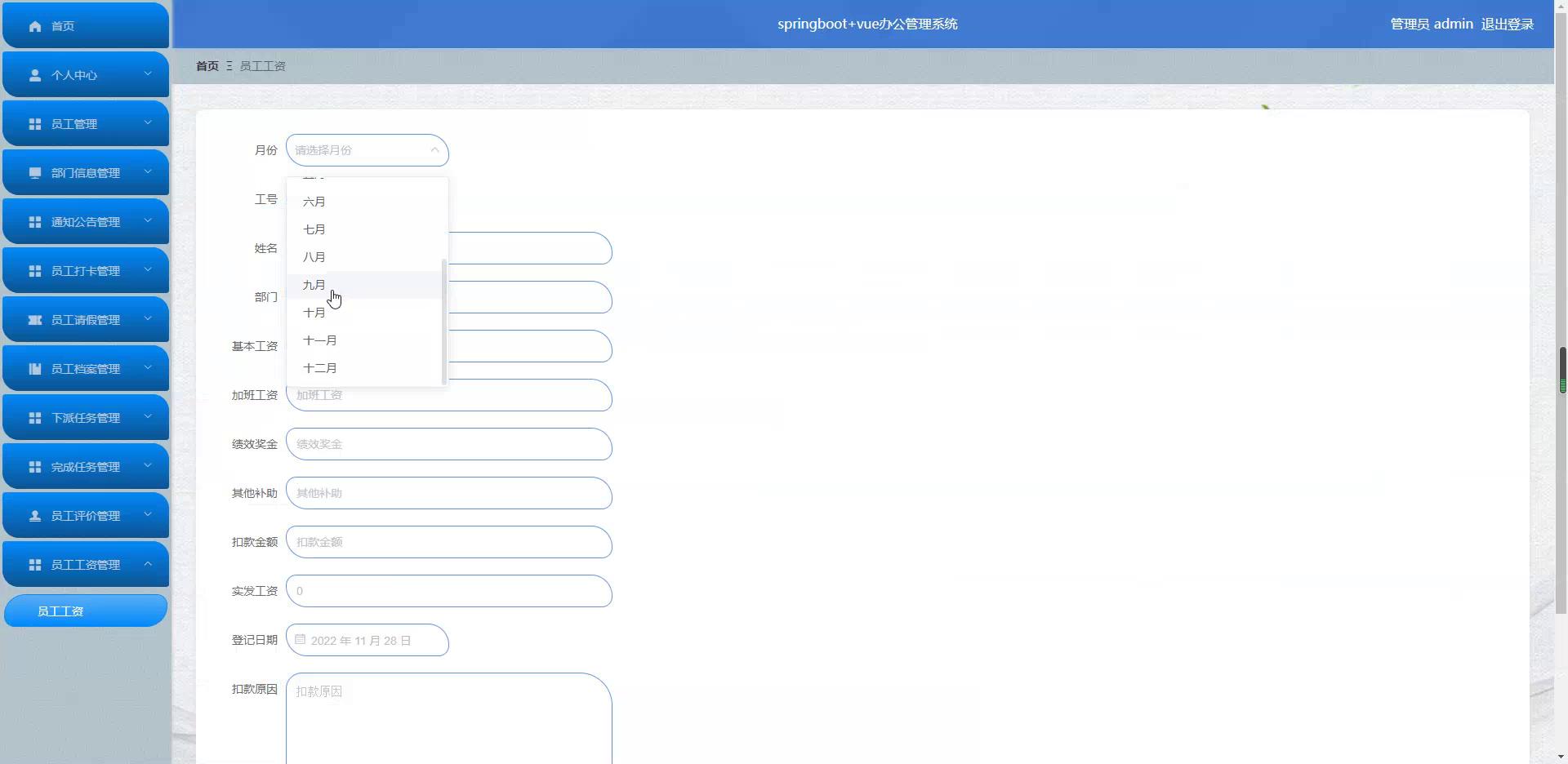The height and width of the screenshot is (764, 1568).
Task: Click 退出登录 to log out
Action: (x=1508, y=24)
